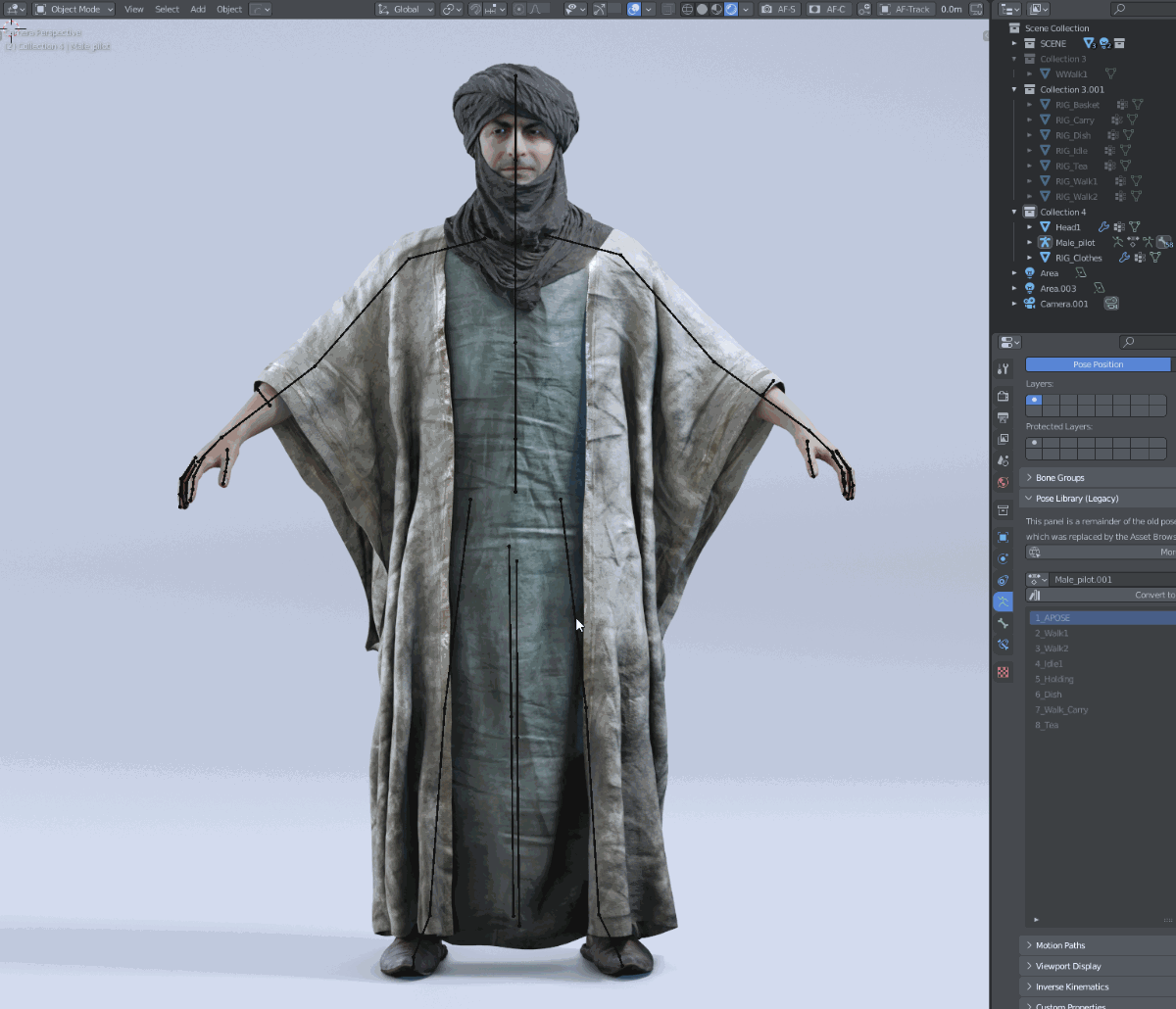Click the AF-S camera button in header
The height and width of the screenshot is (1009, 1176).
(780, 9)
